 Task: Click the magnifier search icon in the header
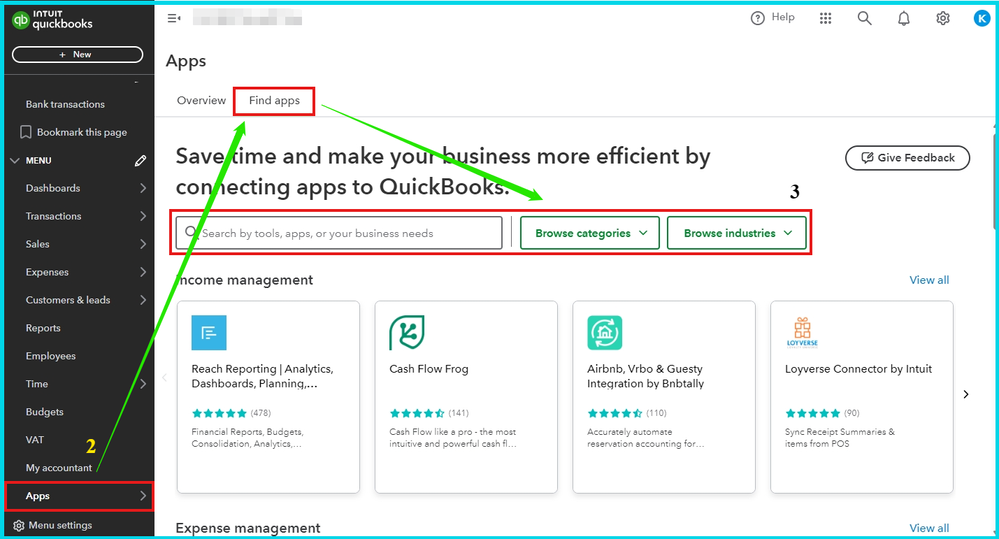[x=864, y=18]
